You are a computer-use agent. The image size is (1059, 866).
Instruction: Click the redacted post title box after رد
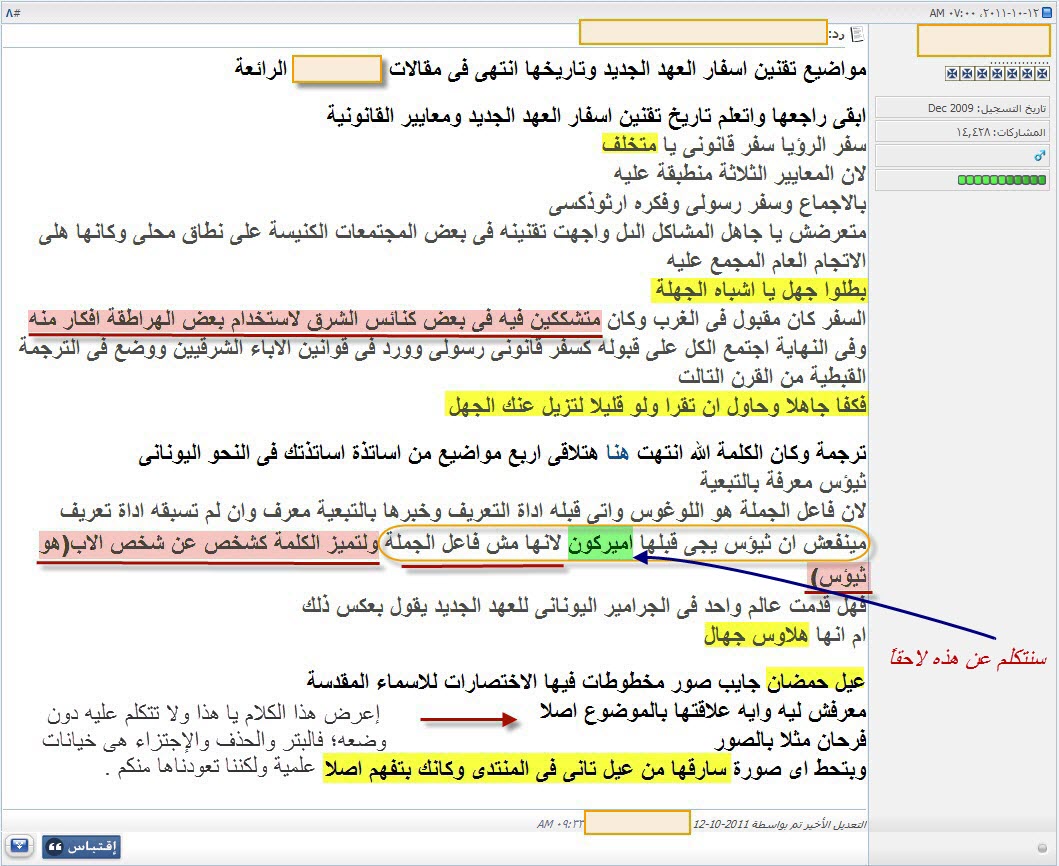point(702,32)
